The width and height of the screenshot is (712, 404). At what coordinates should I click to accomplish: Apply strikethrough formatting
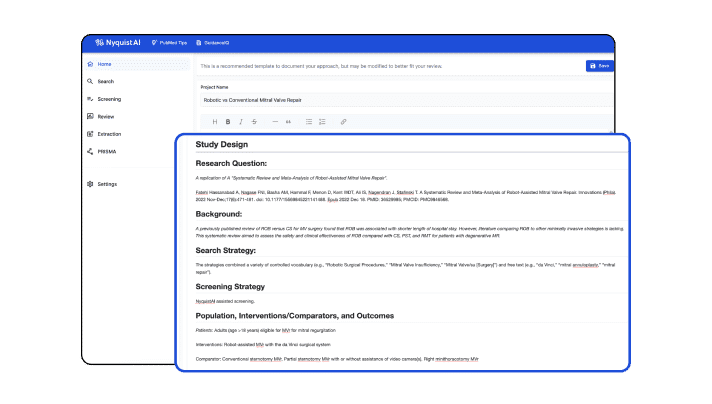[254, 122]
